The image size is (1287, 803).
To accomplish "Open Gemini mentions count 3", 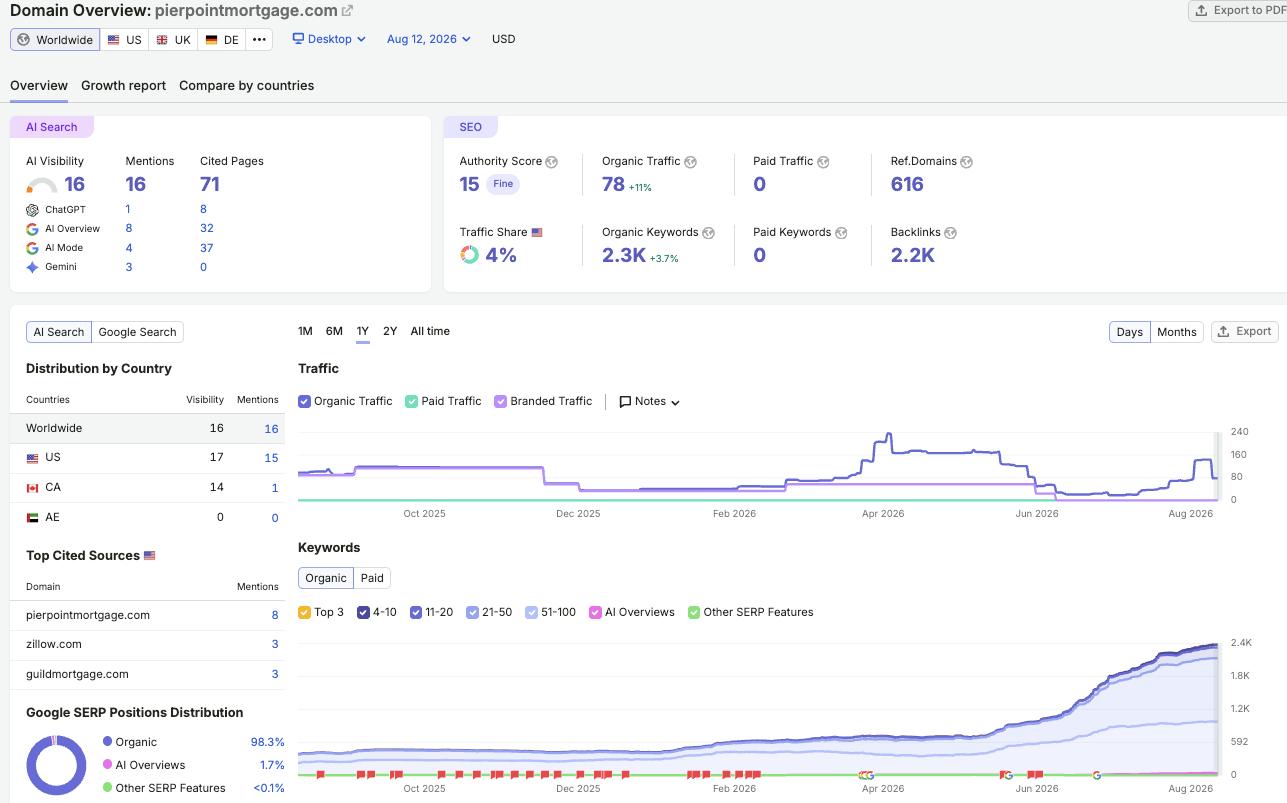I will coord(129,267).
